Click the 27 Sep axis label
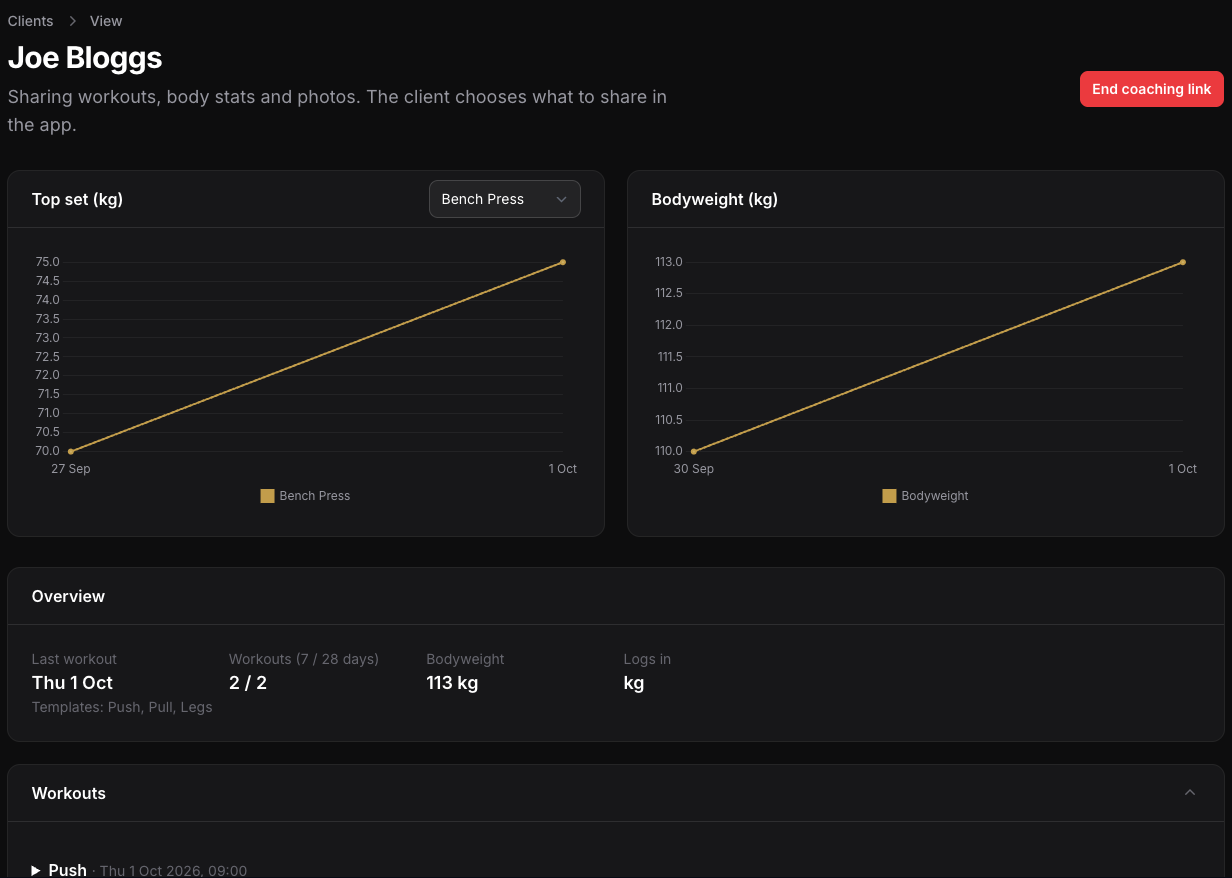Viewport: 1232px width, 878px height. pos(71,469)
